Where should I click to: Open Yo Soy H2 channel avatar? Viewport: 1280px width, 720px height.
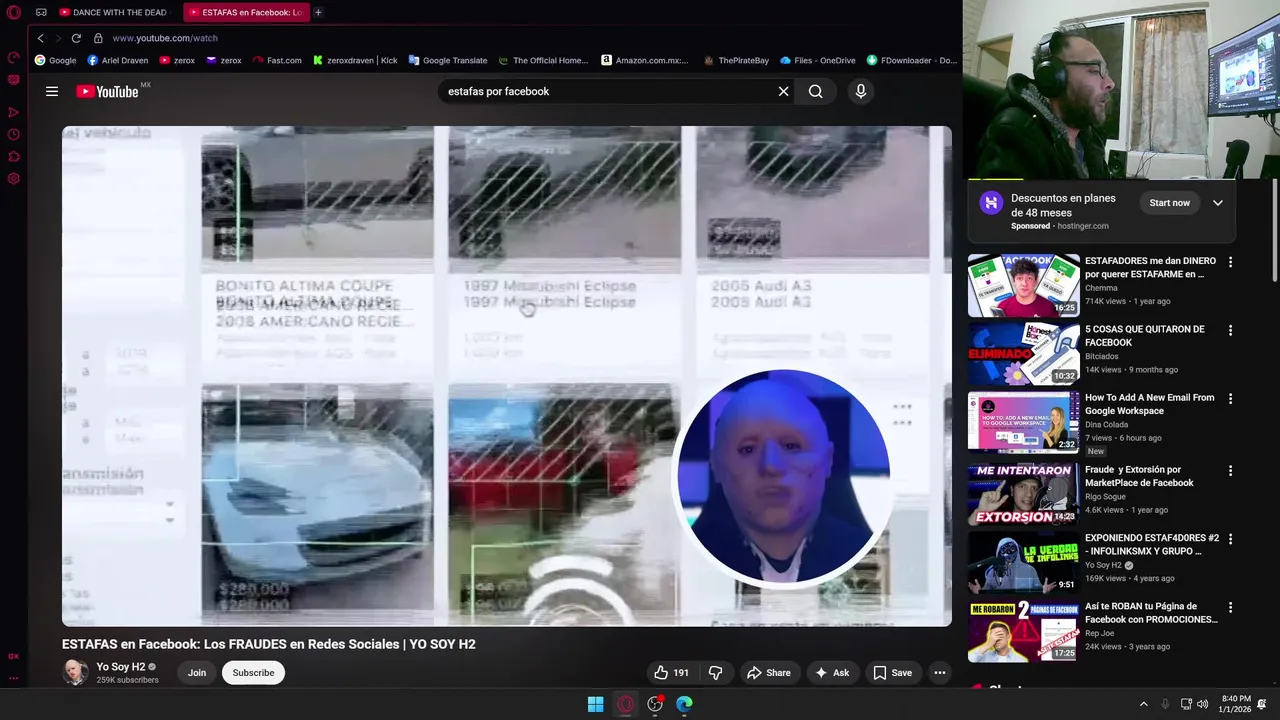[x=75, y=672]
